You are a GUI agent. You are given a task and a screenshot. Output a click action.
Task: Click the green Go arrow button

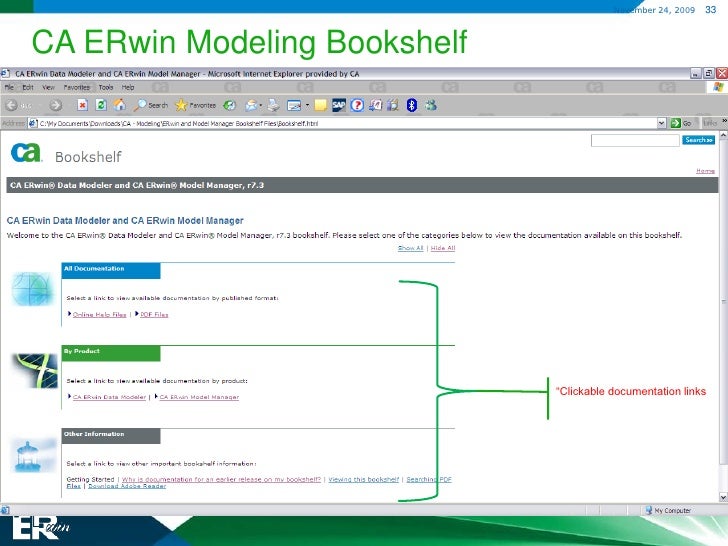[x=676, y=124]
